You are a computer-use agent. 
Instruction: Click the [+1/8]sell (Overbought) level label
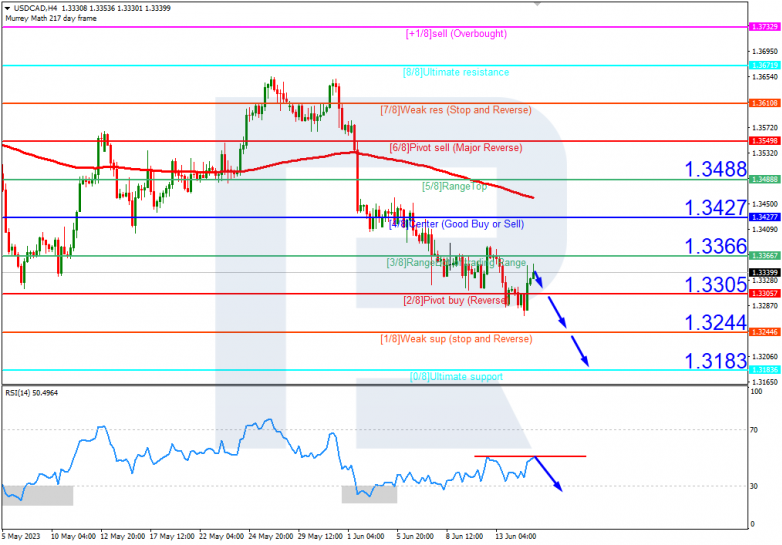pos(456,34)
